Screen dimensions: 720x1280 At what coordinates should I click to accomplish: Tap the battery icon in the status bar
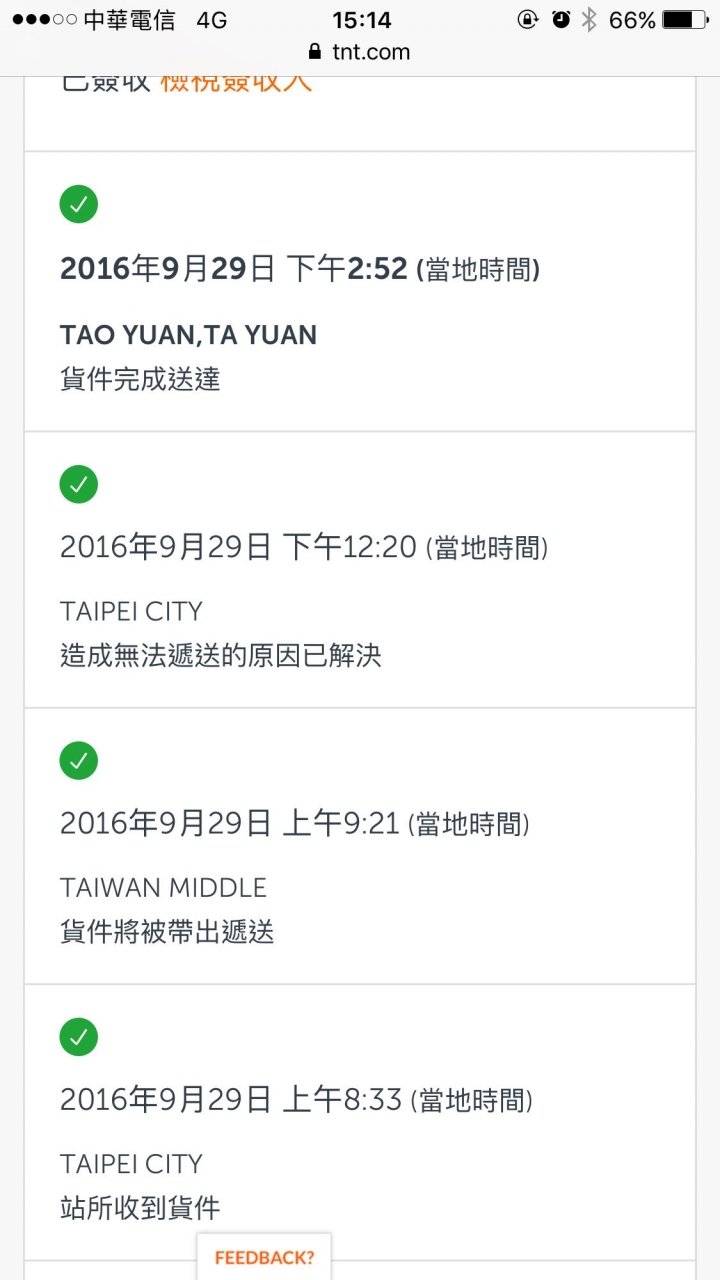685,20
